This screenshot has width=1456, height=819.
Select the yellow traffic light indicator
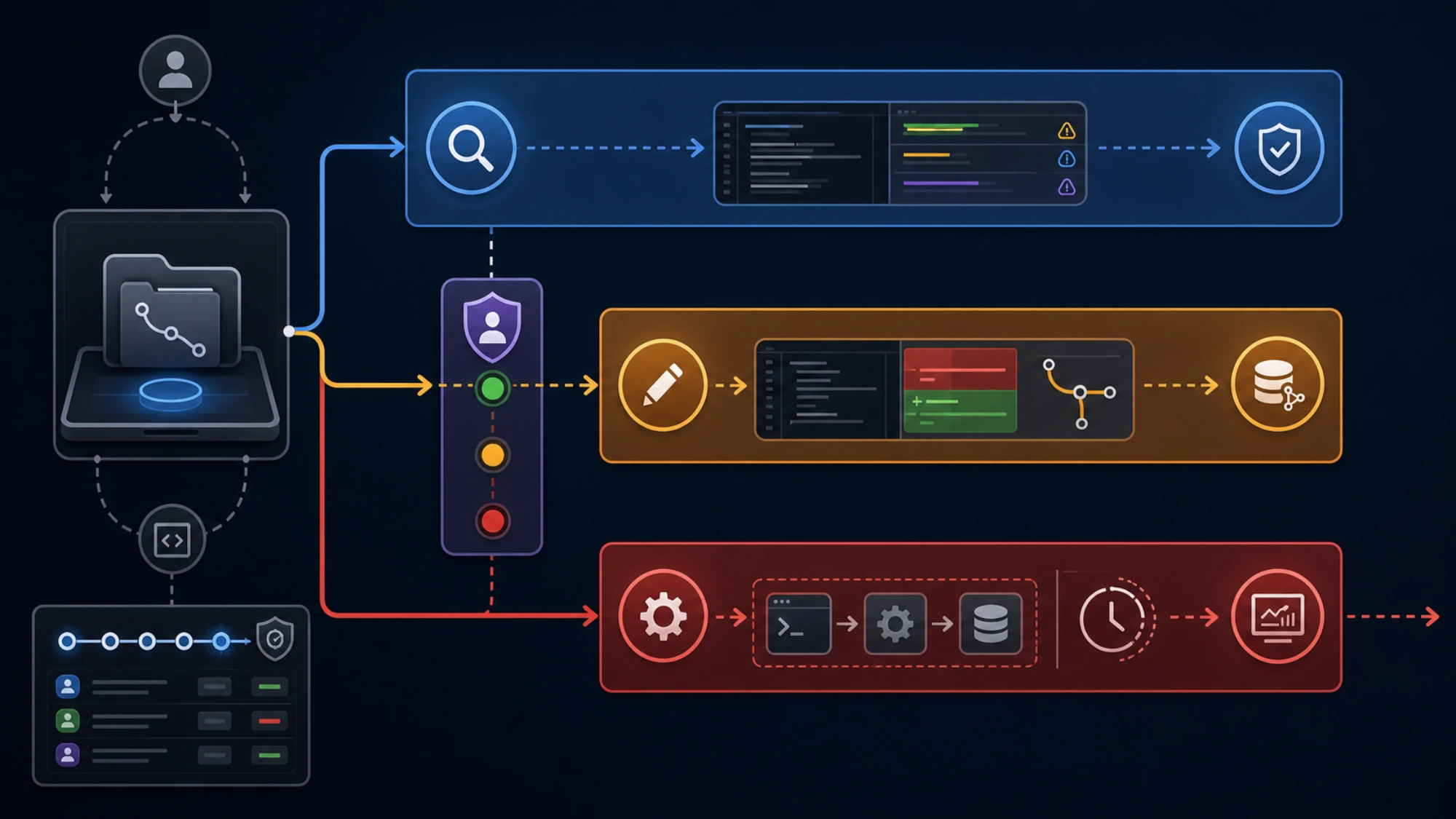pyautogui.click(x=492, y=455)
